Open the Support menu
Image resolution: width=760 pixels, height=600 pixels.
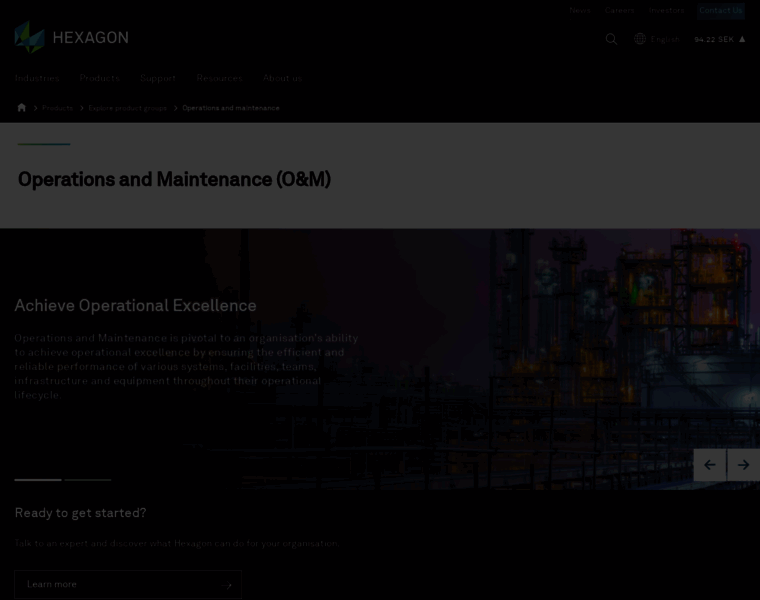point(158,78)
